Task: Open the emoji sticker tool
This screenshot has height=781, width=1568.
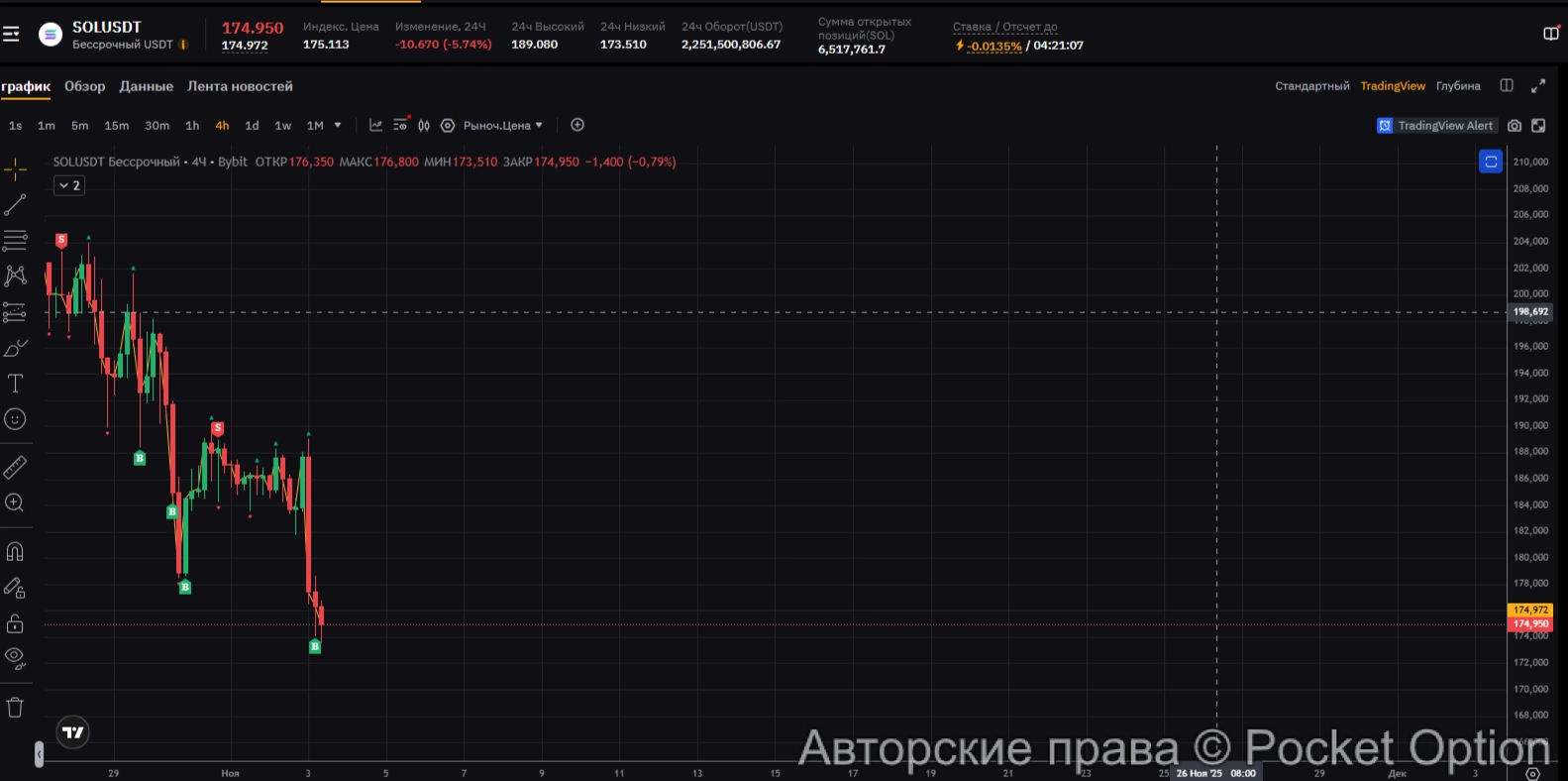Action: click(15, 419)
